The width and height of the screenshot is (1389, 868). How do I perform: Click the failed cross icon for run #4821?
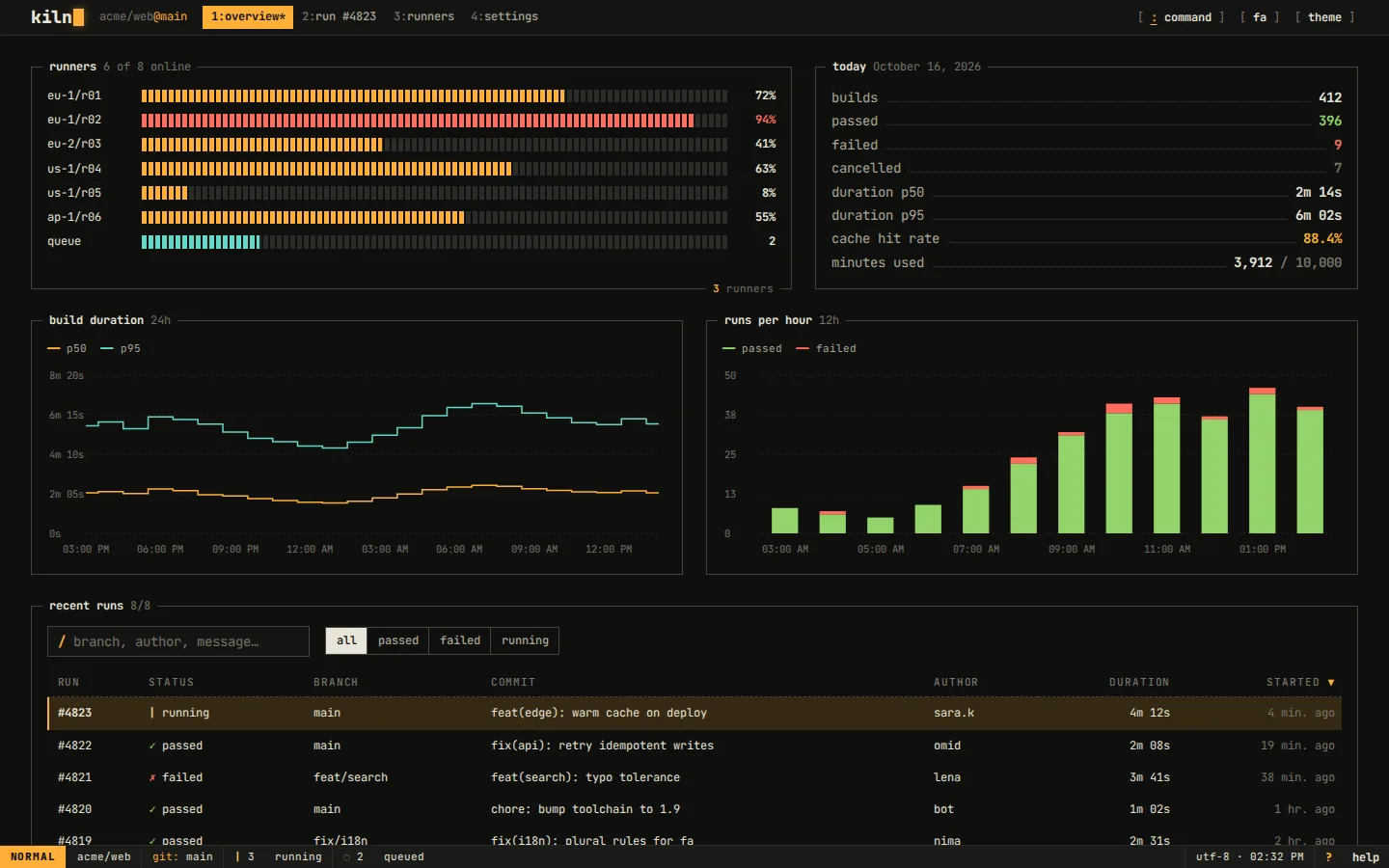click(152, 777)
